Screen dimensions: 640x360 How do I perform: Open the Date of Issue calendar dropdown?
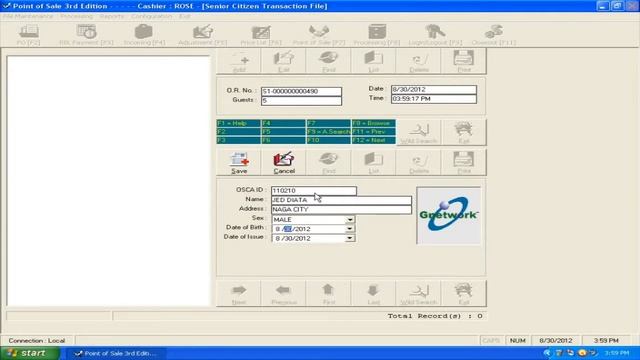pyautogui.click(x=350, y=238)
